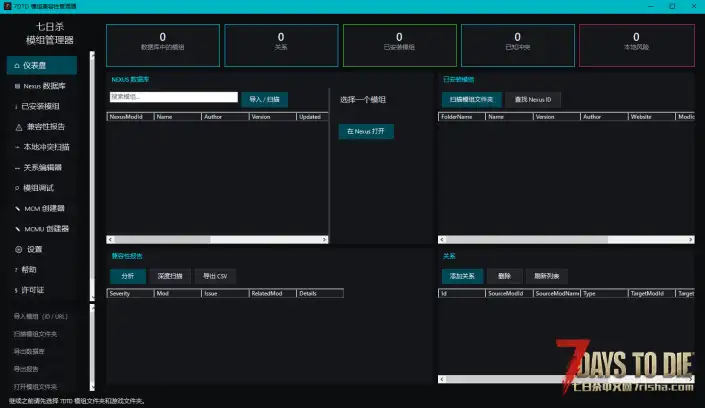Viewport: 705px width, 408px height.
Task: Click the FolderName column header
Action: click(x=462, y=117)
